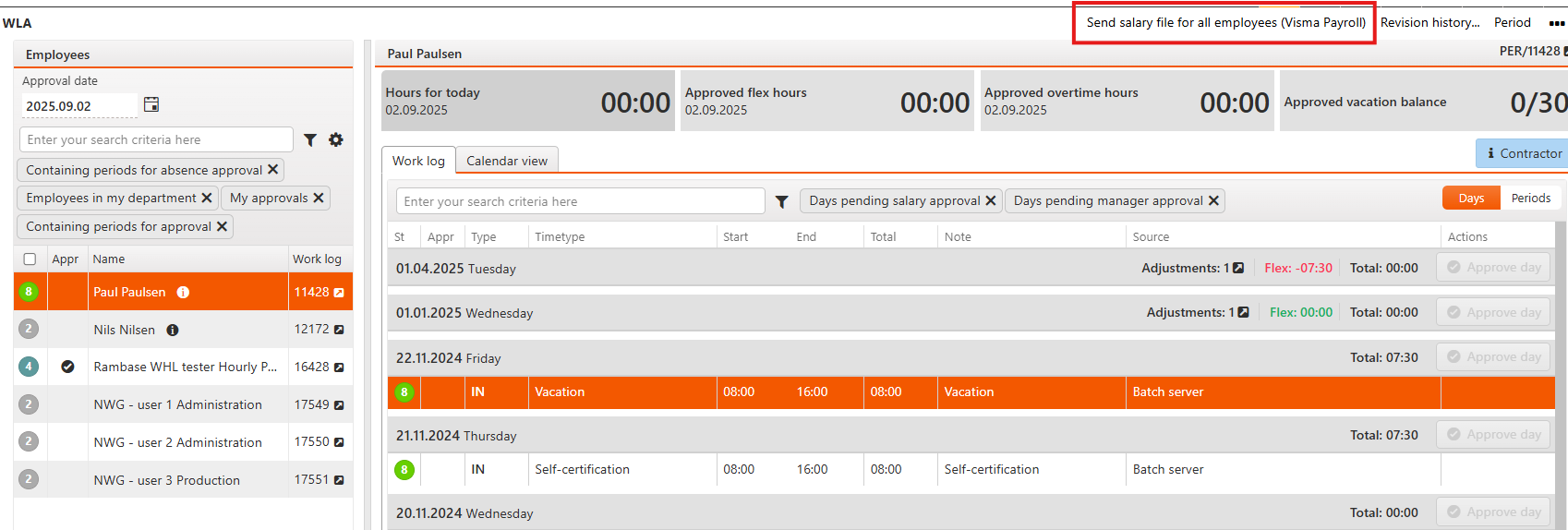This screenshot has width=1568, height=530.
Task: Open the Period menu
Action: click(x=1512, y=23)
